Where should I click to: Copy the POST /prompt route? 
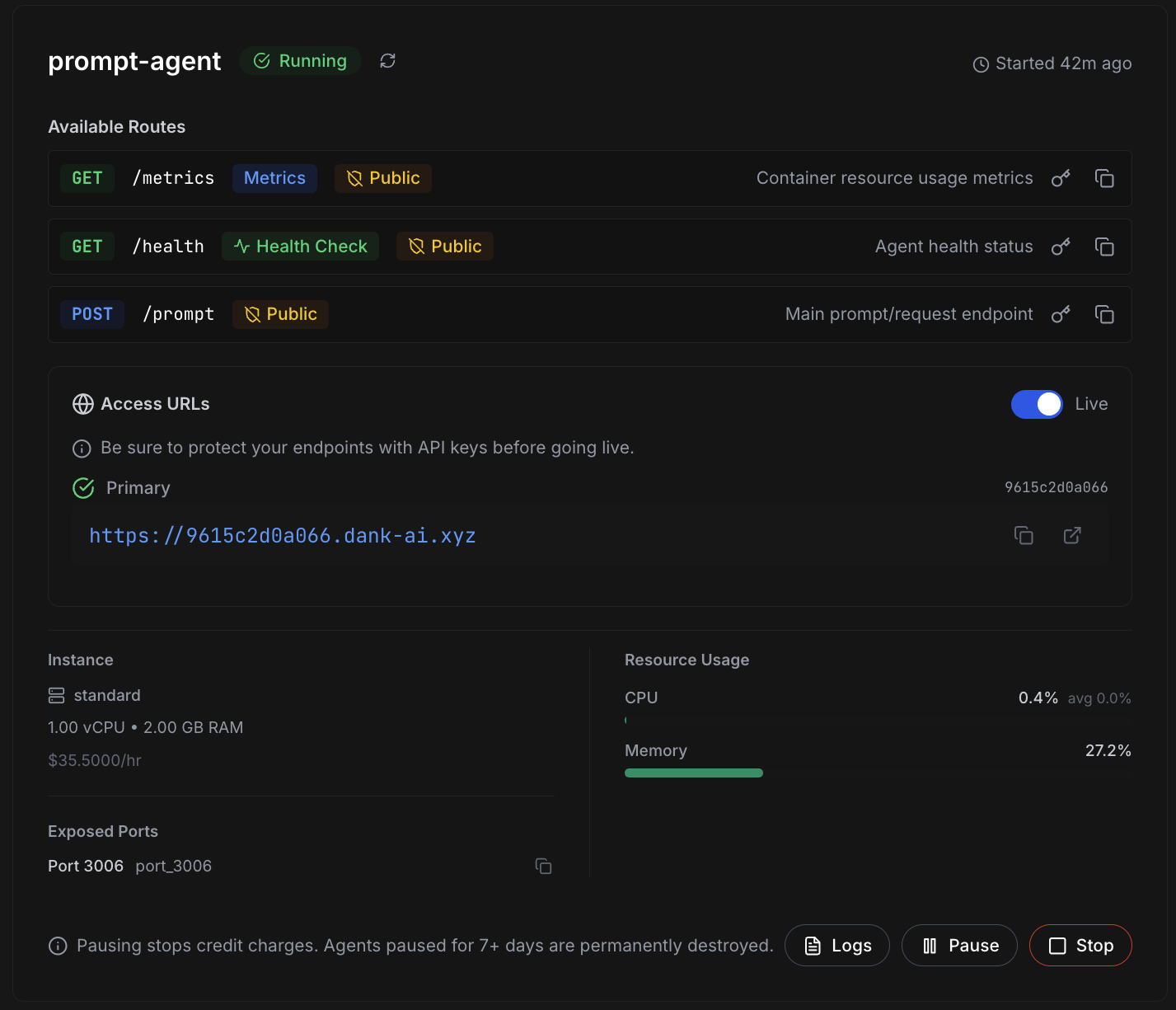[1104, 314]
